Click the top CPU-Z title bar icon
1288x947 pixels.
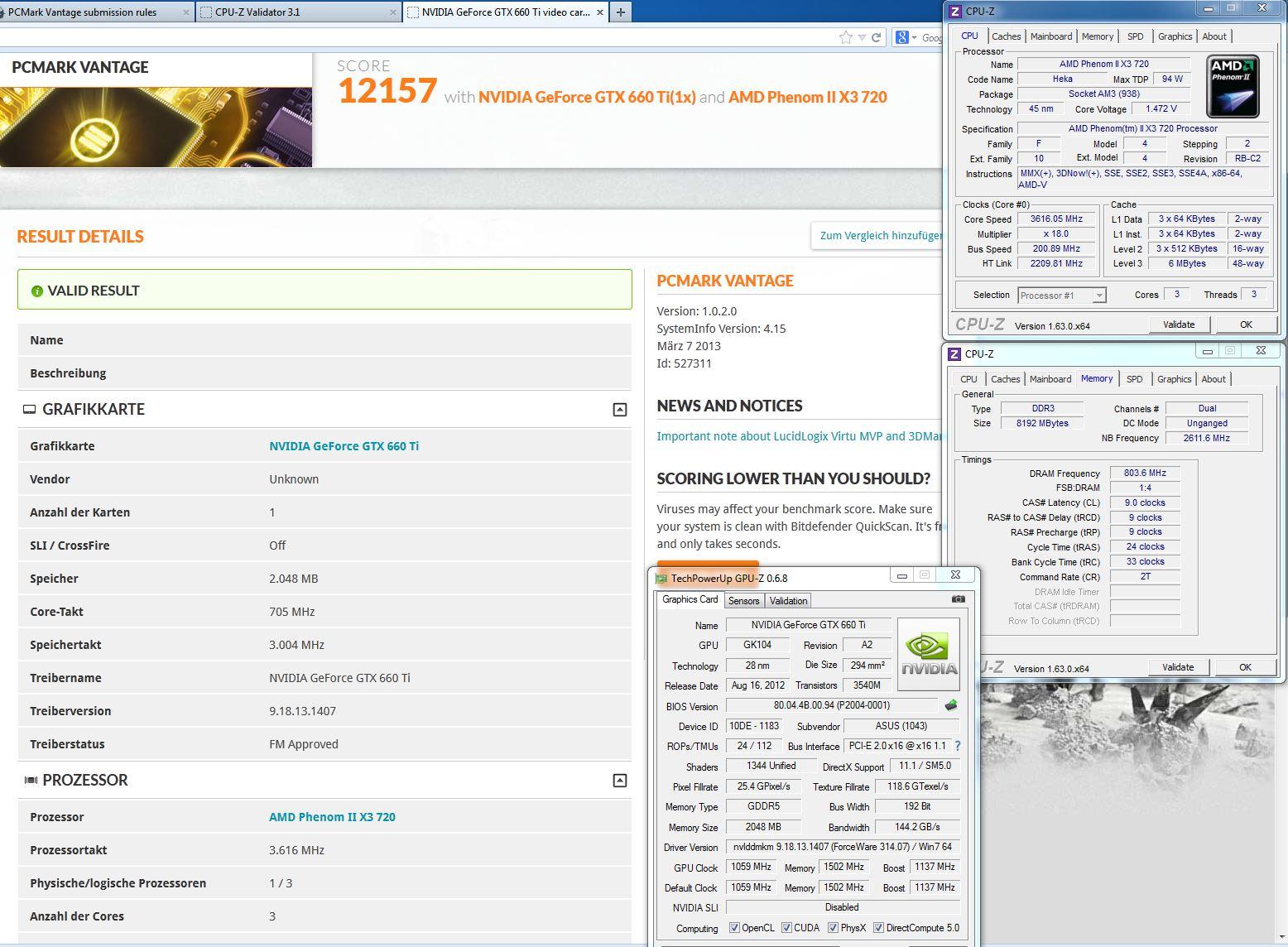click(x=954, y=12)
